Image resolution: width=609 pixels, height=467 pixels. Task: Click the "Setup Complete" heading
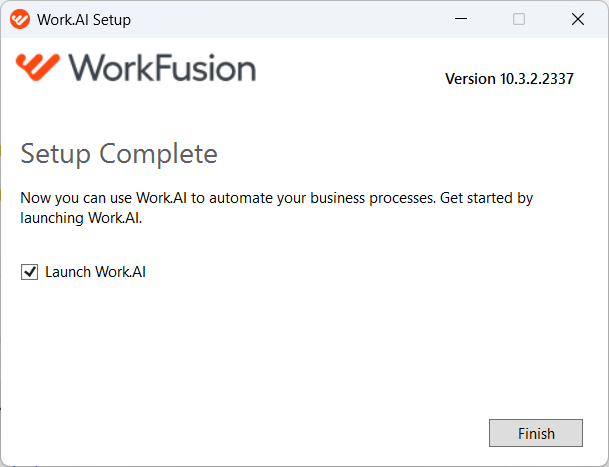(x=119, y=154)
